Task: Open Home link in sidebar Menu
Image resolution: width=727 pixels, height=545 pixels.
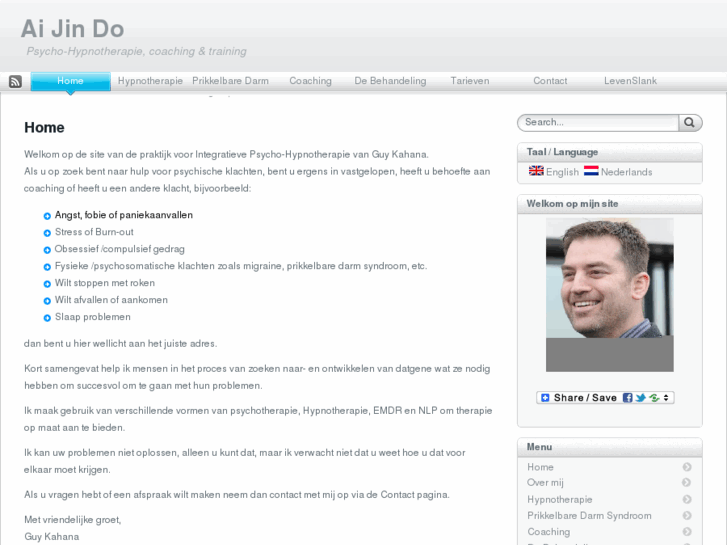Action: point(540,467)
